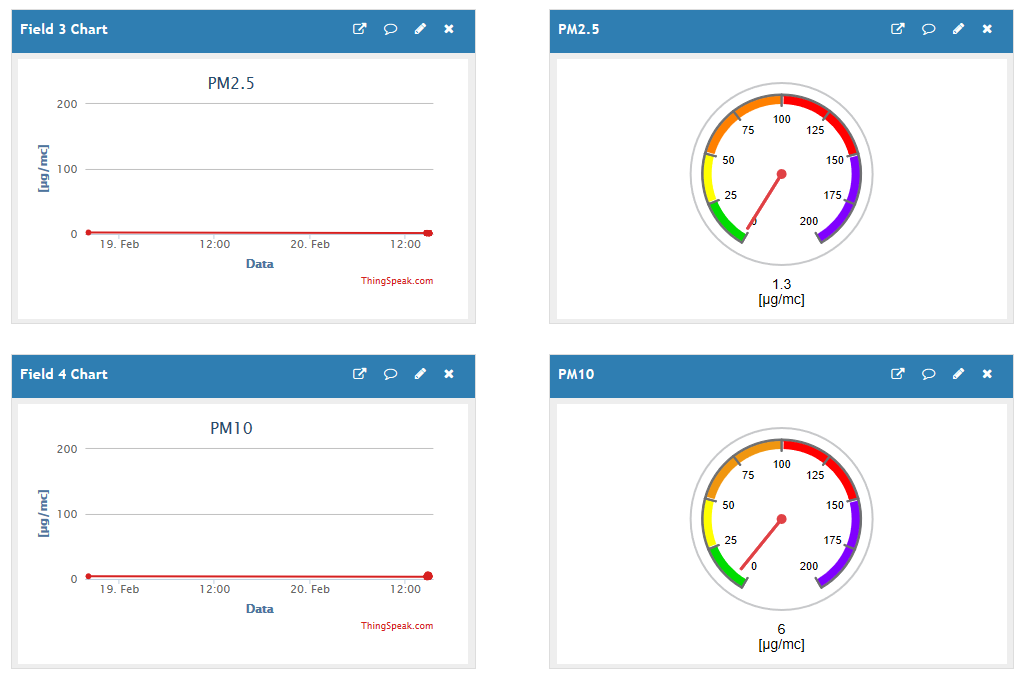Edit the Field 3 Chart widget
This screenshot has width=1023, height=677.
420,29
